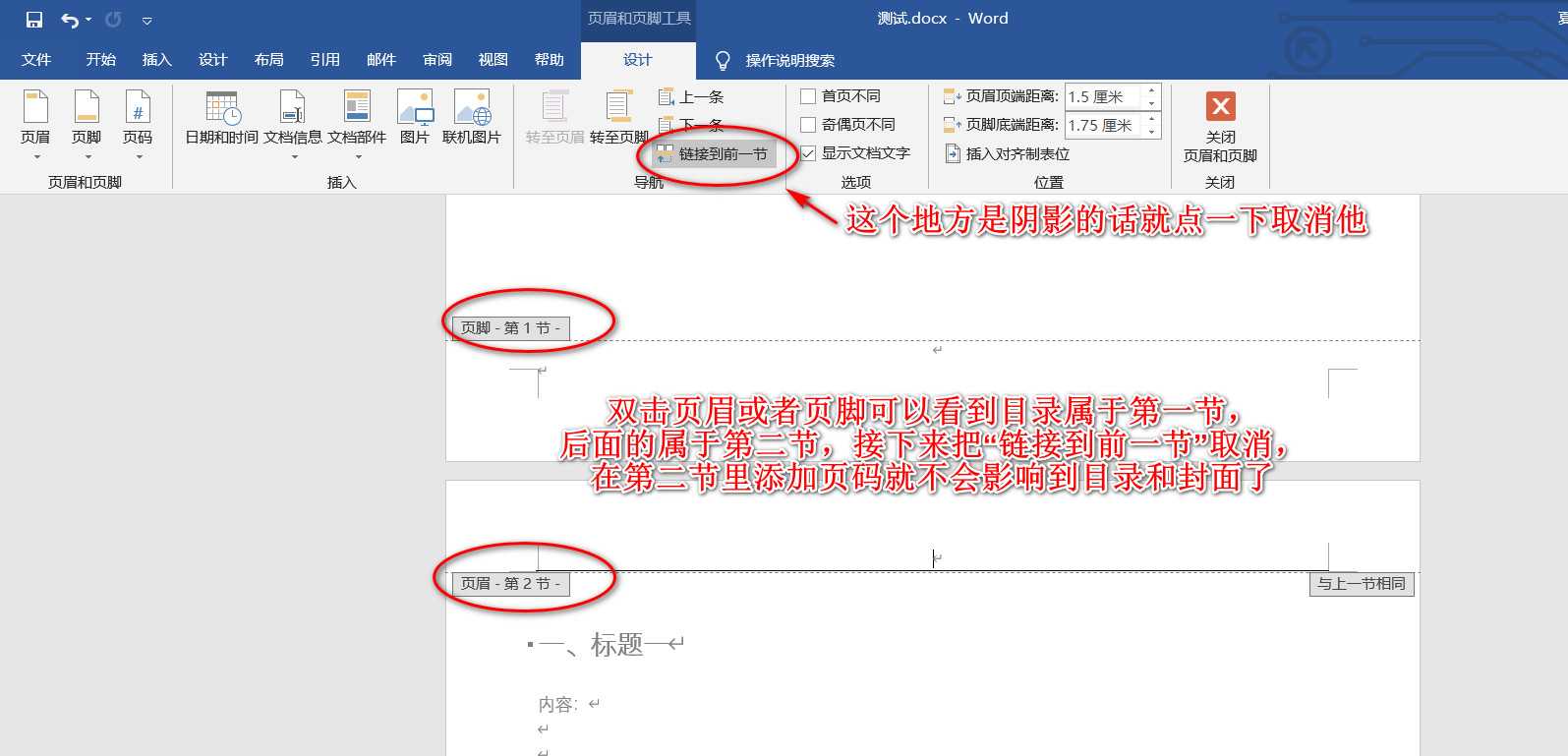Switch to the 邮件 ribbon tab
The image size is (1568, 756).
click(380, 60)
